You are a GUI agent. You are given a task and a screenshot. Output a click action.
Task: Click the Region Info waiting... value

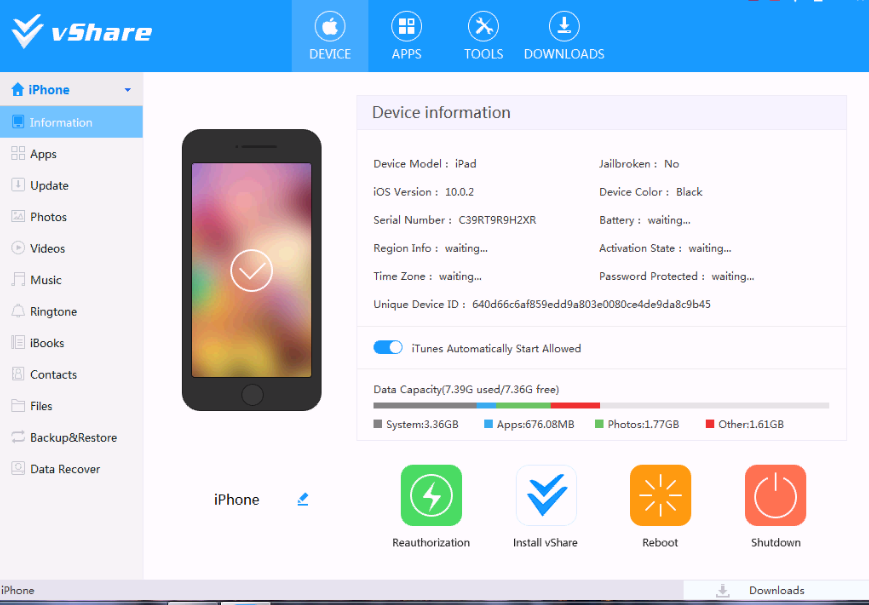(466, 248)
